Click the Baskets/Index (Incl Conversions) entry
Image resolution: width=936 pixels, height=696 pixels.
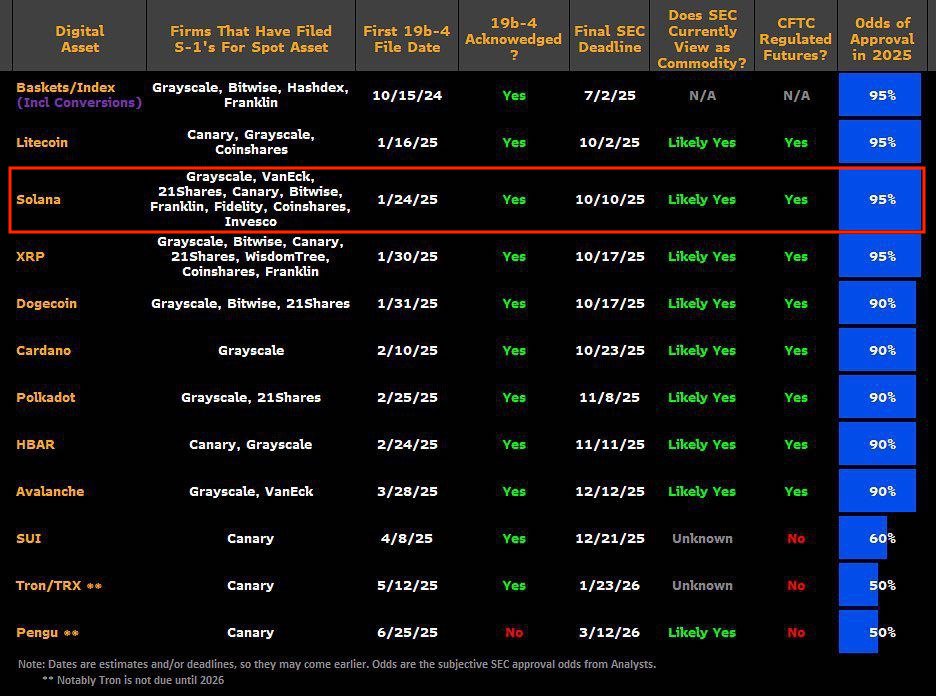coord(79,94)
